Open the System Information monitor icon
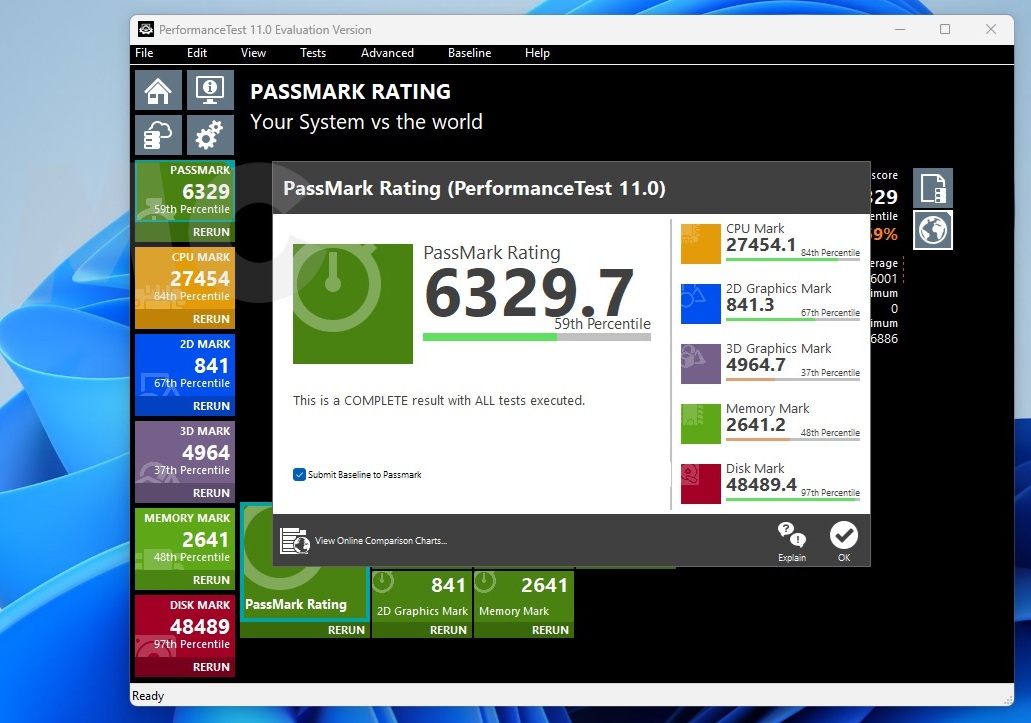 click(x=210, y=91)
